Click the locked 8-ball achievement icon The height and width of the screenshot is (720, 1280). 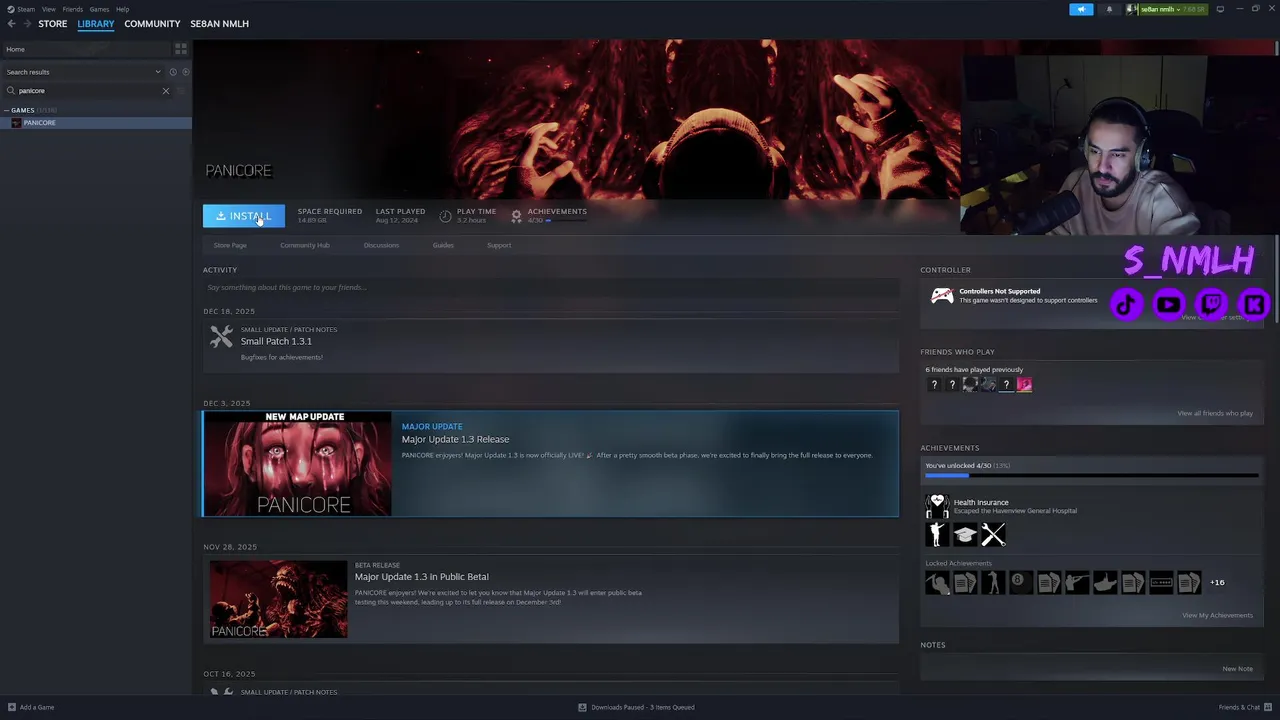tap(1021, 582)
